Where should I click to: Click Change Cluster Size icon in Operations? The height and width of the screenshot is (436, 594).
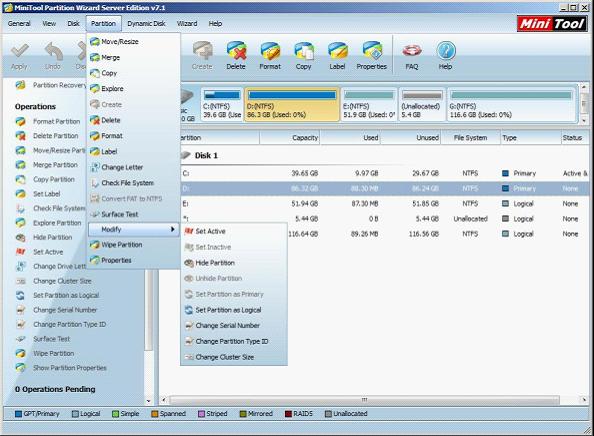coord(20,281)
